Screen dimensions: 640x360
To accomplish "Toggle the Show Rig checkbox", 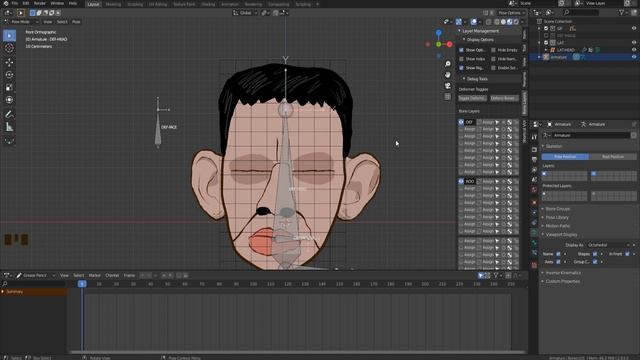I will click(x=461, y=68).
